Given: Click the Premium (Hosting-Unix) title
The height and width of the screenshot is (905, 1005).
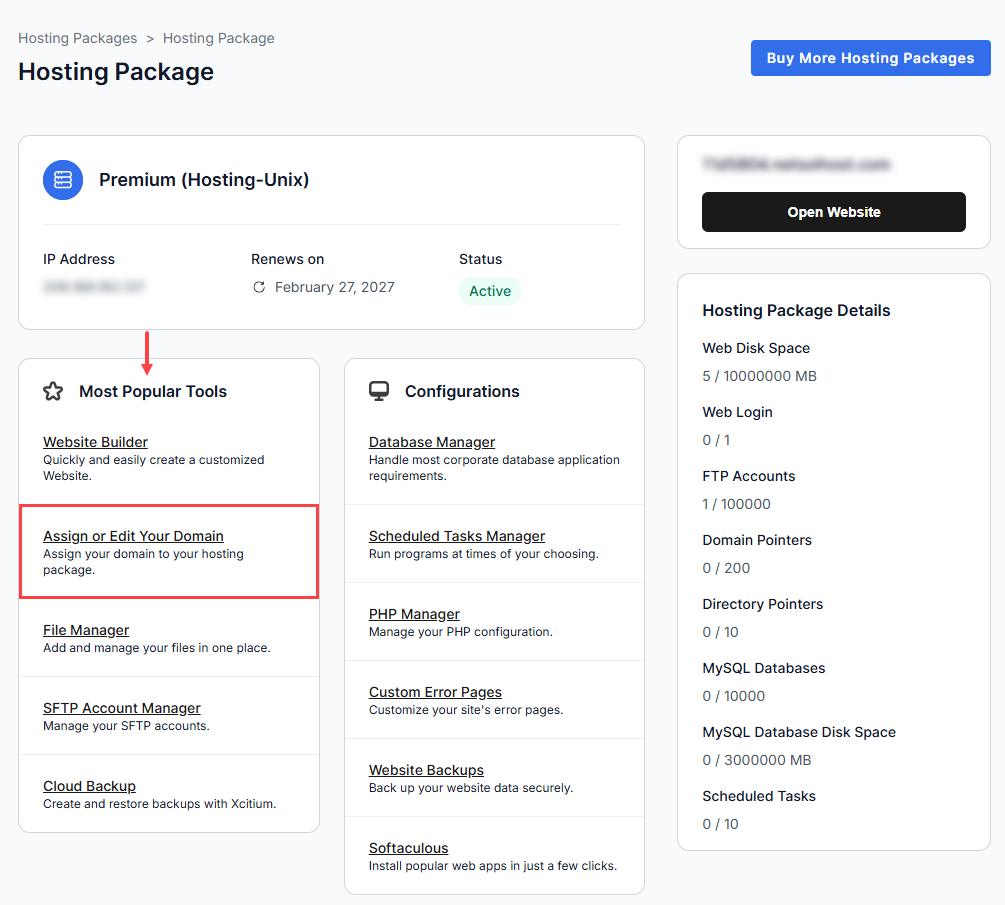Looking at the screenshot, I should tap(204, 180).
